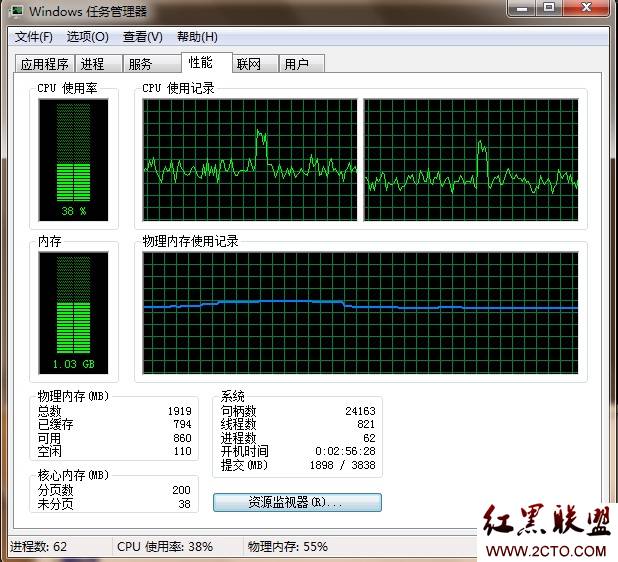Click the 核心内存(MB) group label
618x562 pixels.
tap(73, 475)
